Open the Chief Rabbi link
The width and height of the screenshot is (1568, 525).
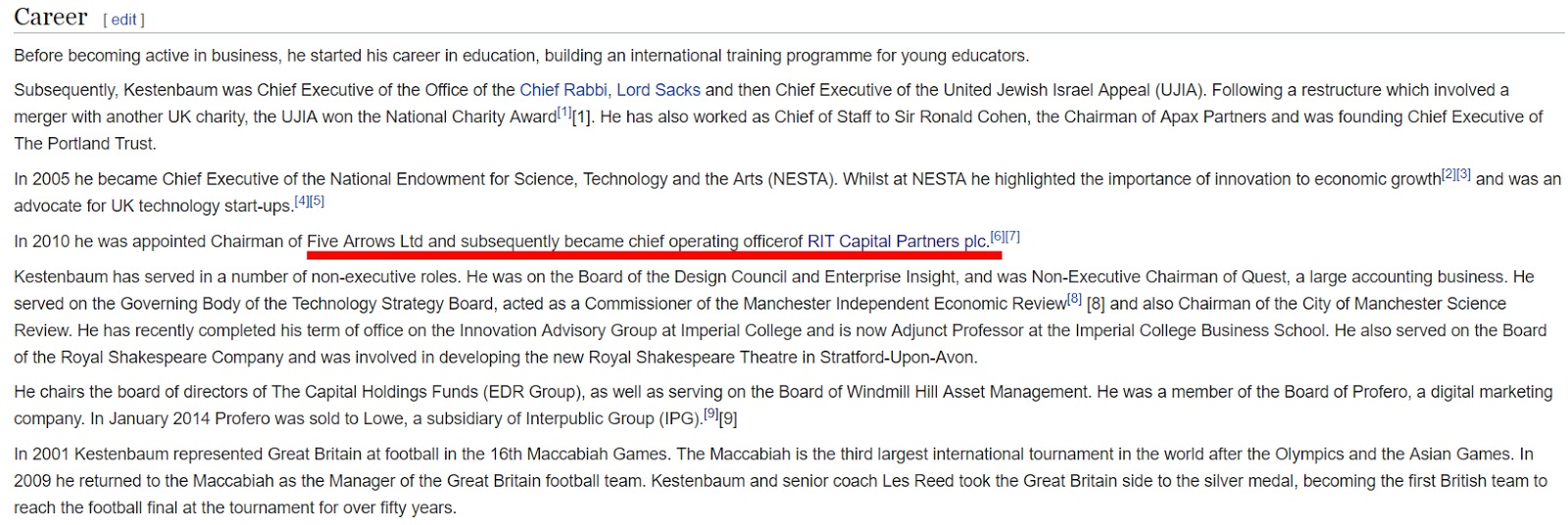coord(563,90)
